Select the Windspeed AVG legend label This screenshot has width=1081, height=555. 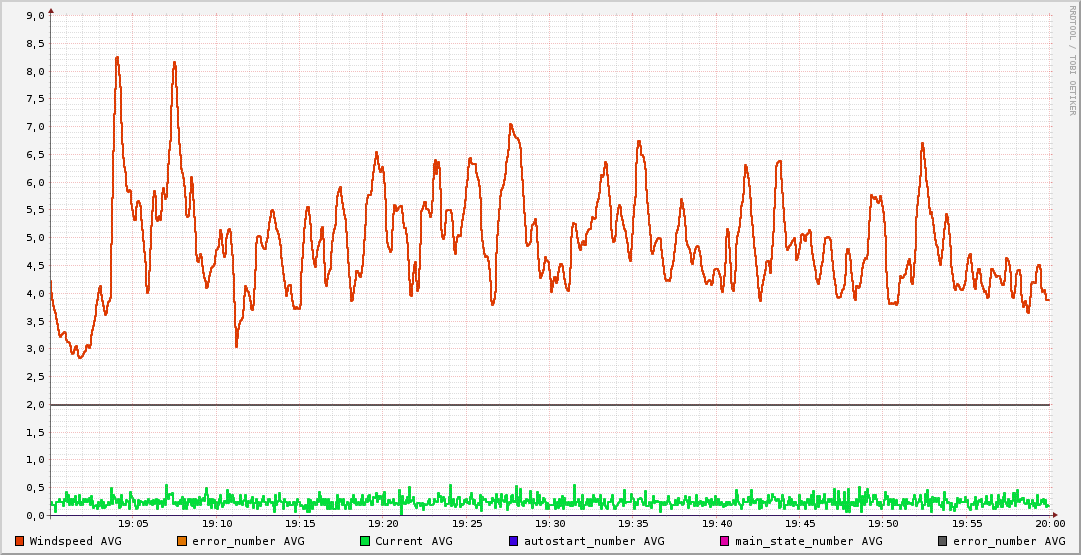point(75,541)
